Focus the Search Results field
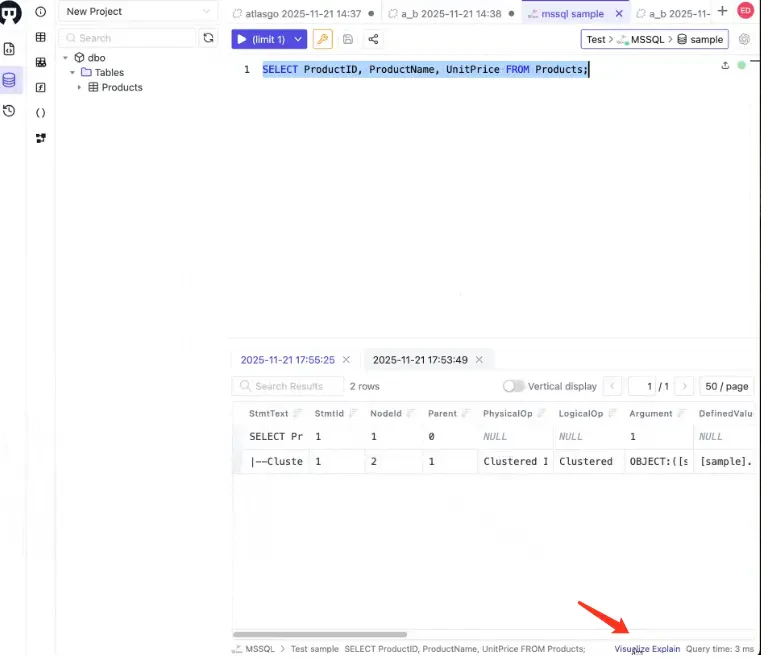The image size is (761, 658). [288, 386]
